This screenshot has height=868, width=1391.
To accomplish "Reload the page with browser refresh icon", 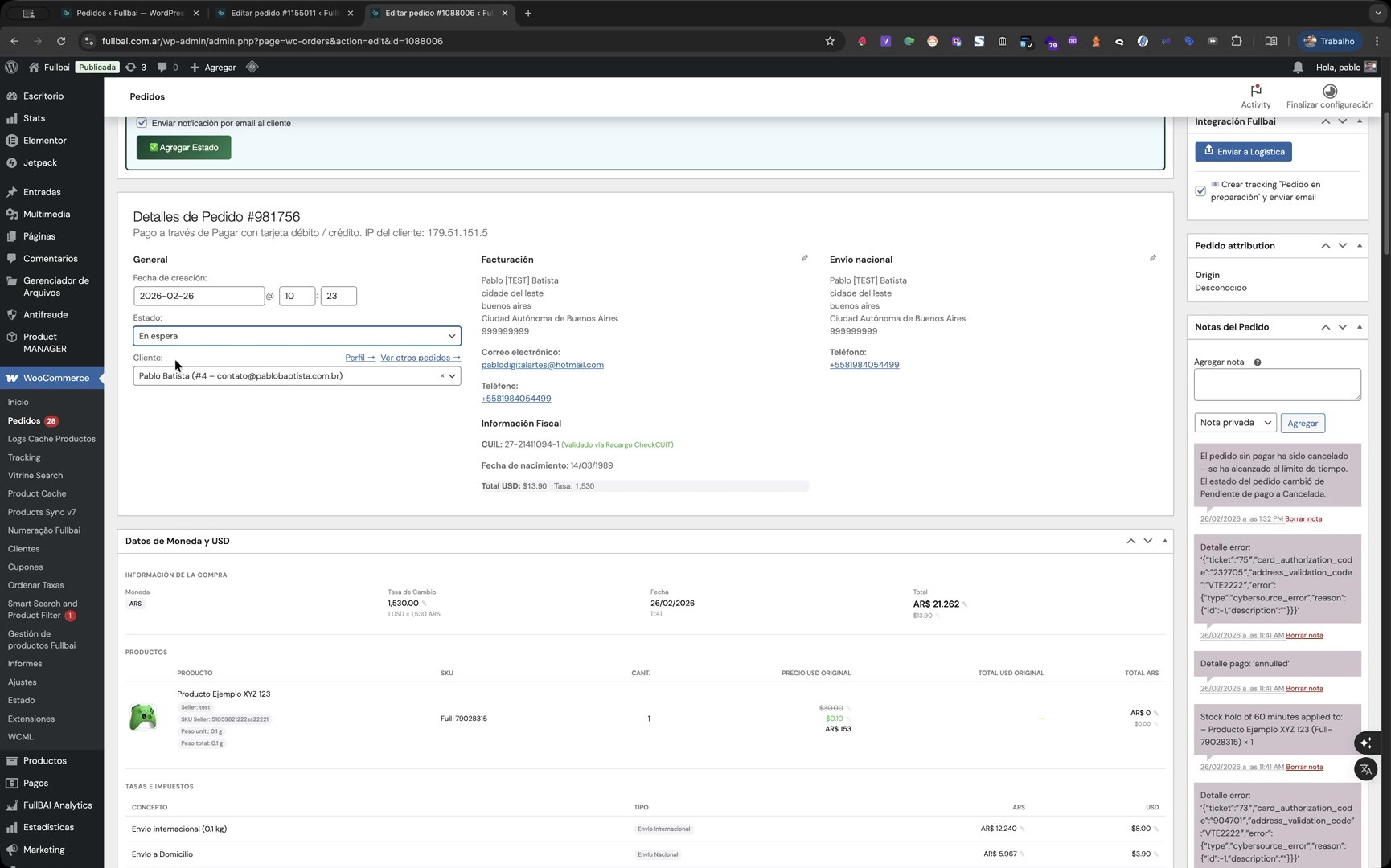I will (x=61, y=41).
